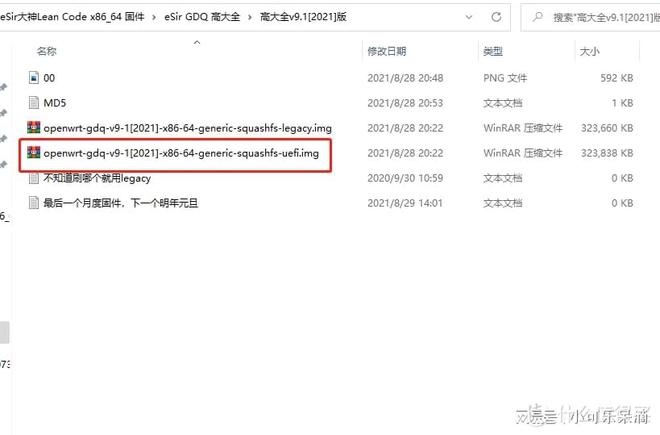Click WinRAR icon of squashfs-legacy.img file
This screenshot has width=660, height=435.
pos(34,127)
